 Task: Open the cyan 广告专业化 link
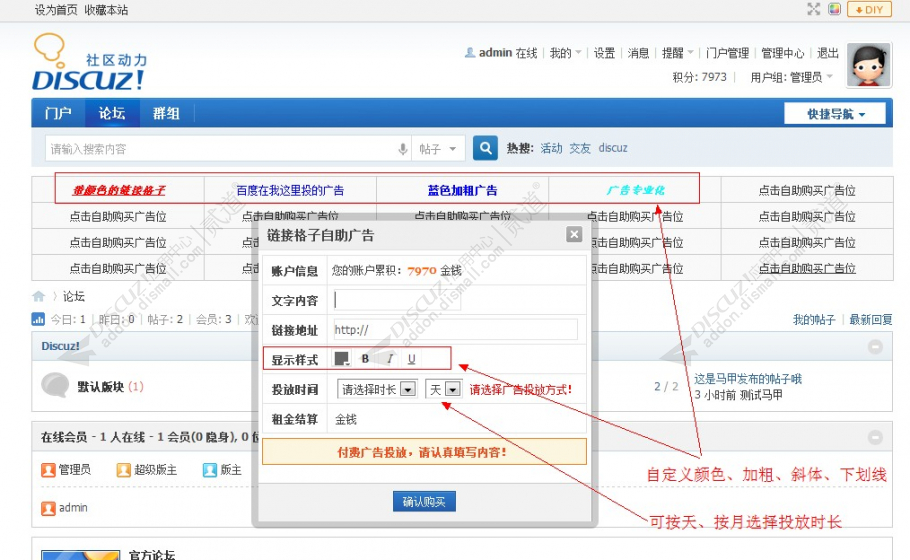(635, 190)
